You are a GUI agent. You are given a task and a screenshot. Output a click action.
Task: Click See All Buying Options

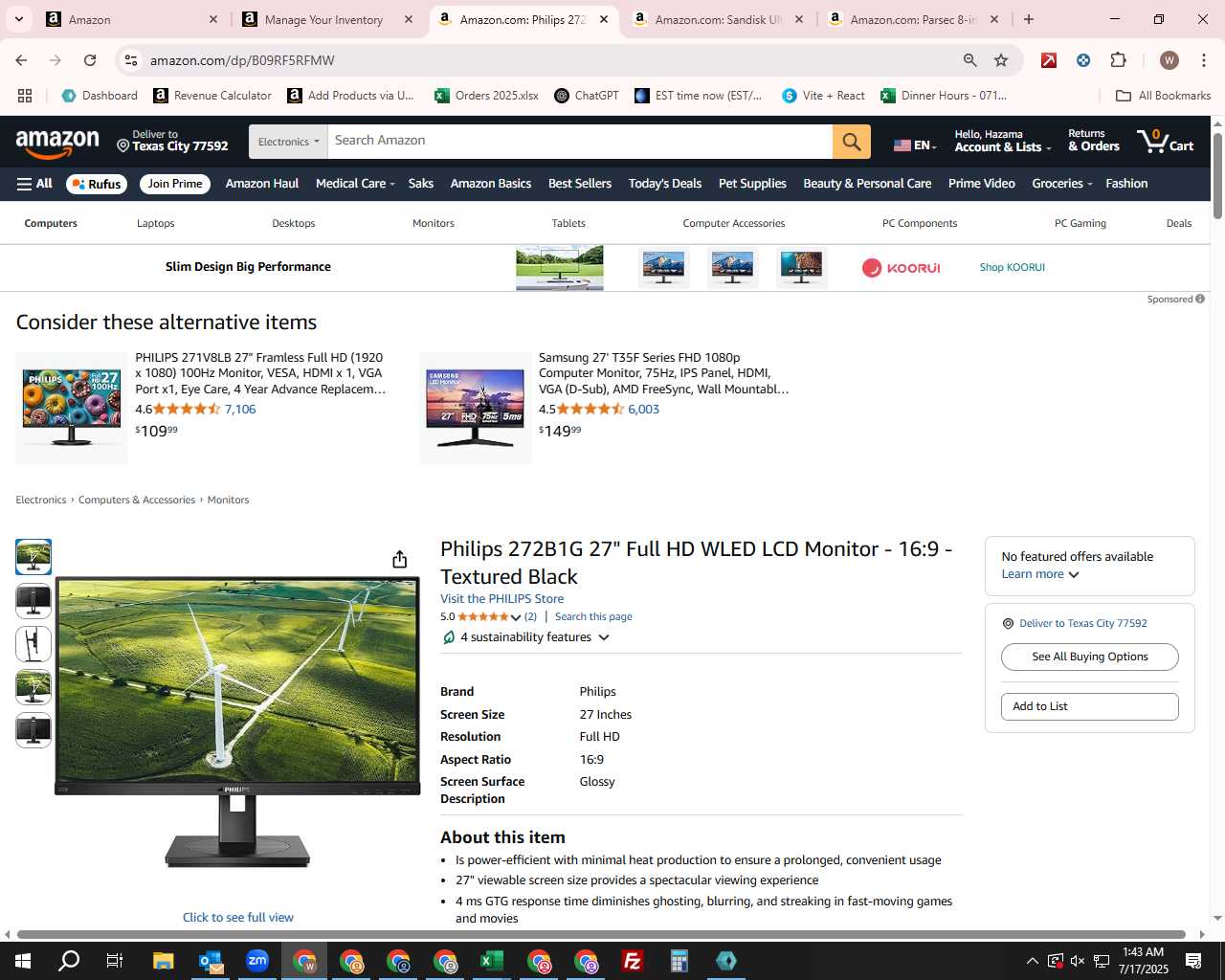pos(1089,657)
